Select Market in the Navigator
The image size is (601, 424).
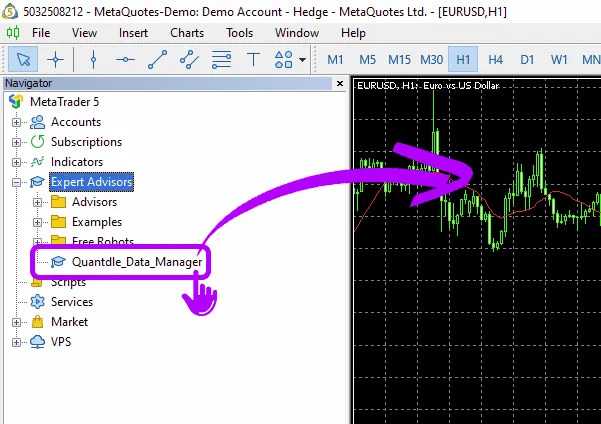(x=69, y=322)
